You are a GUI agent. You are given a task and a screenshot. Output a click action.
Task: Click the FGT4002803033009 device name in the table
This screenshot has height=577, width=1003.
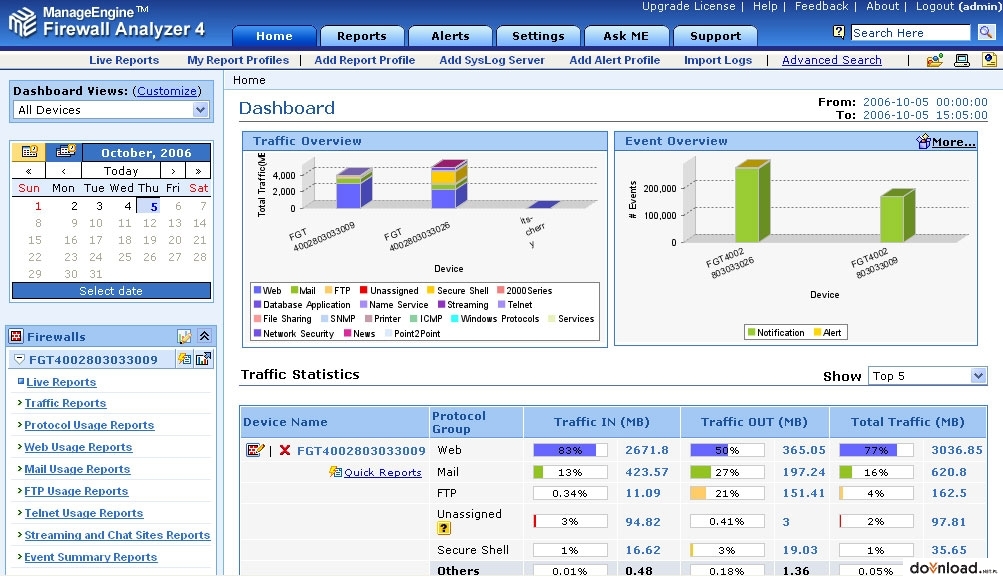pos(361,450)
